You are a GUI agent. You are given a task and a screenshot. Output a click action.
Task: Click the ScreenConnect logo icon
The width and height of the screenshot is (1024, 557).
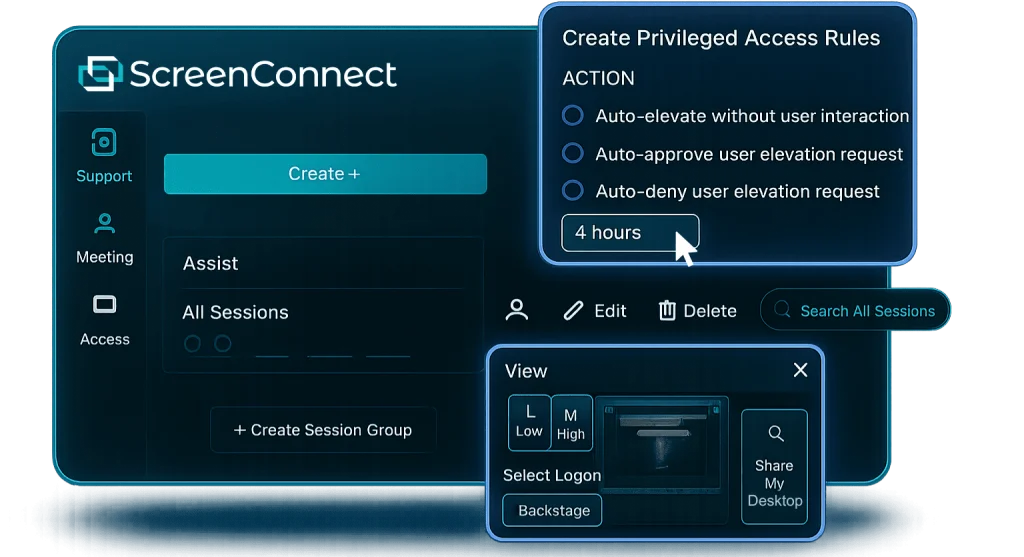coord(100,74)
